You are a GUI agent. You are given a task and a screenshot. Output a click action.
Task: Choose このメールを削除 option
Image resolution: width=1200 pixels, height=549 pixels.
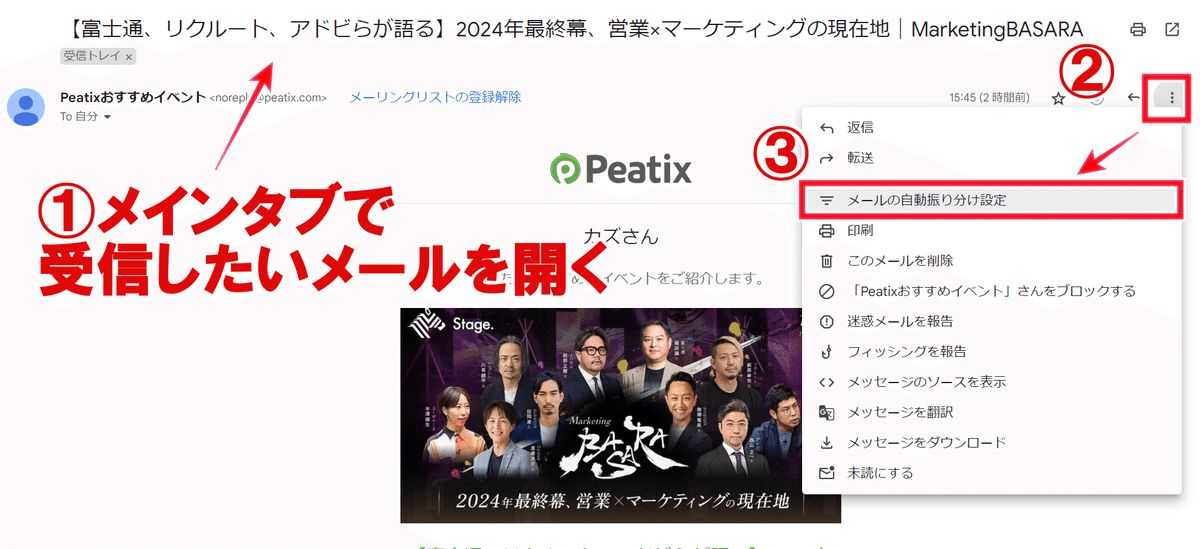[991, 260]
